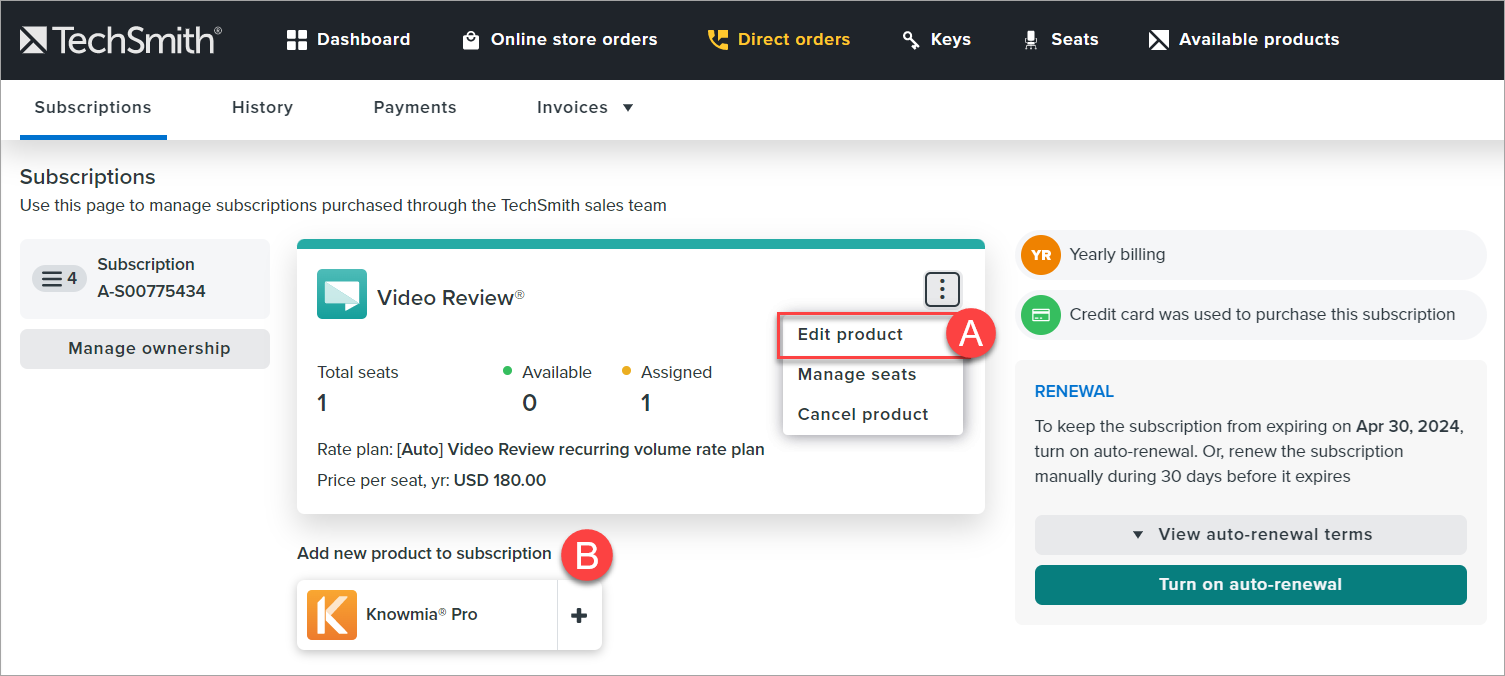Screen dimensions: 1505x676
Task: Click the Direct orders phone icon
Action: point(716,38)
